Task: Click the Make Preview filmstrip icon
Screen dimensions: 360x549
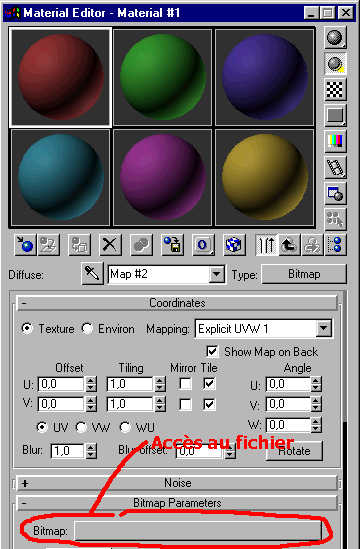Action: tap(335, 167)
